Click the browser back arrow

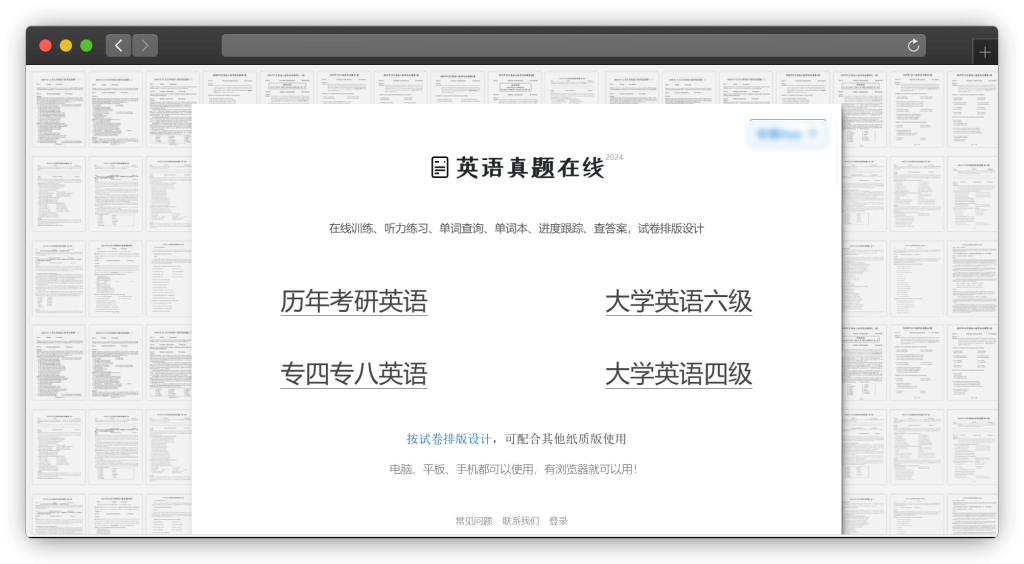(118, 45)
